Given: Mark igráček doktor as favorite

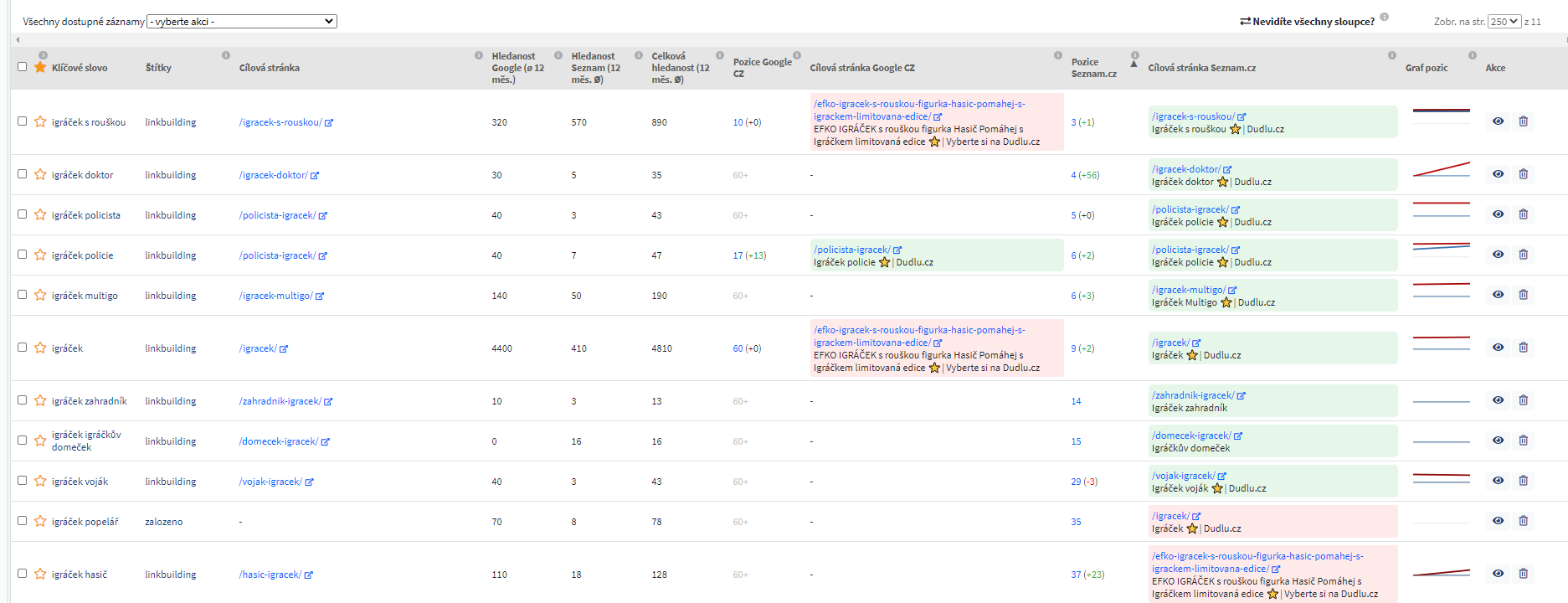Looking at the screenshot, I should pos(40,174).
